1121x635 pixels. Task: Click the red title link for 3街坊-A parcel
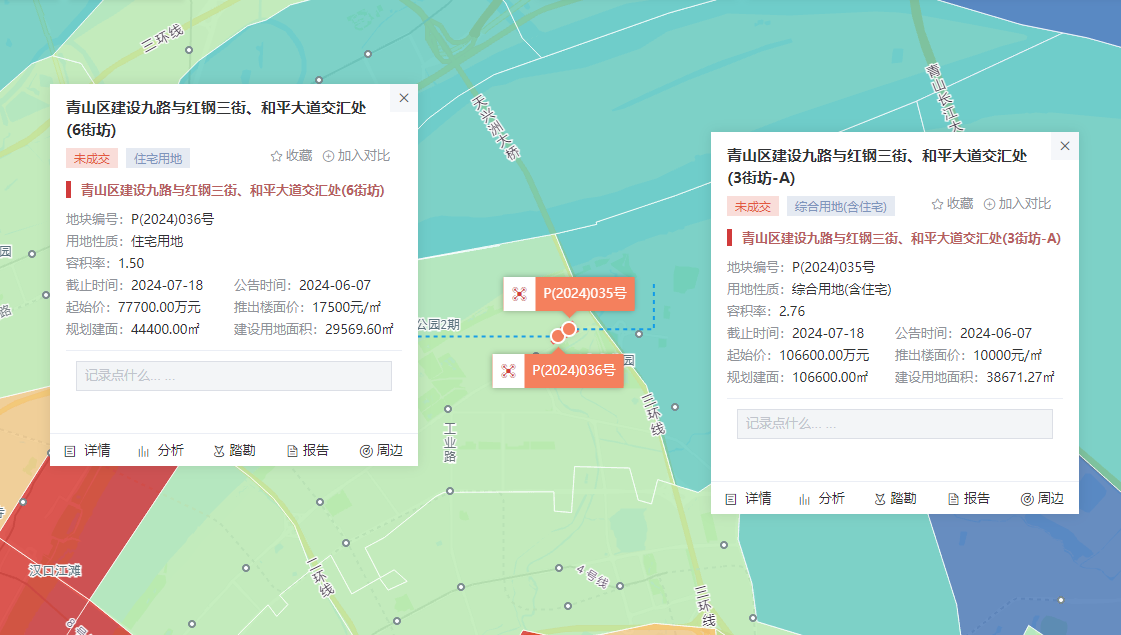point(901,238)
